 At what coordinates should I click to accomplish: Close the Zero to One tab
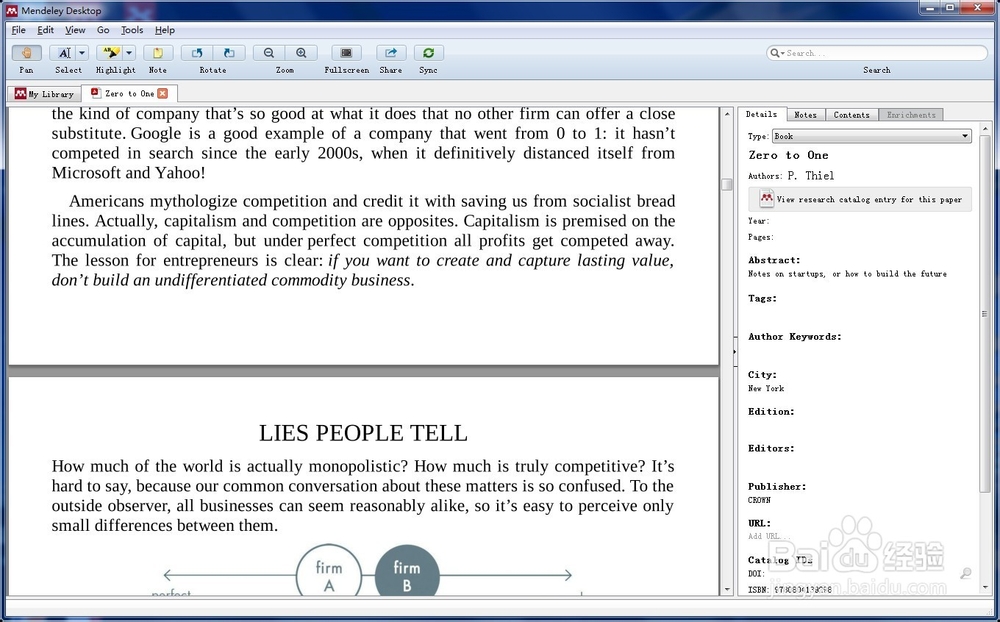click(163, 93)
